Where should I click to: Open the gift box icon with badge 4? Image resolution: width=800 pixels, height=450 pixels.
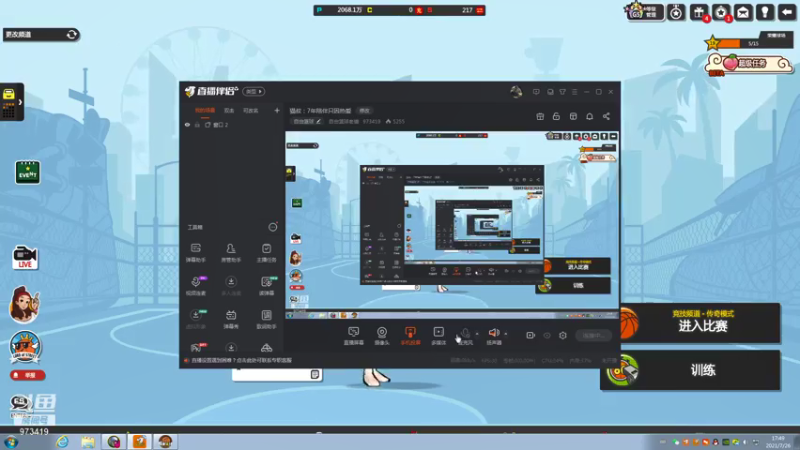coord(699,12)
